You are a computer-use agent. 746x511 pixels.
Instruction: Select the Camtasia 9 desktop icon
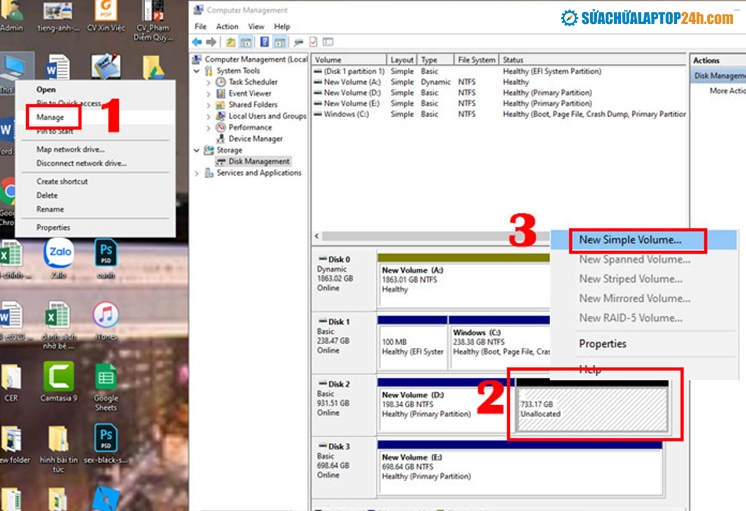point(59,382)
